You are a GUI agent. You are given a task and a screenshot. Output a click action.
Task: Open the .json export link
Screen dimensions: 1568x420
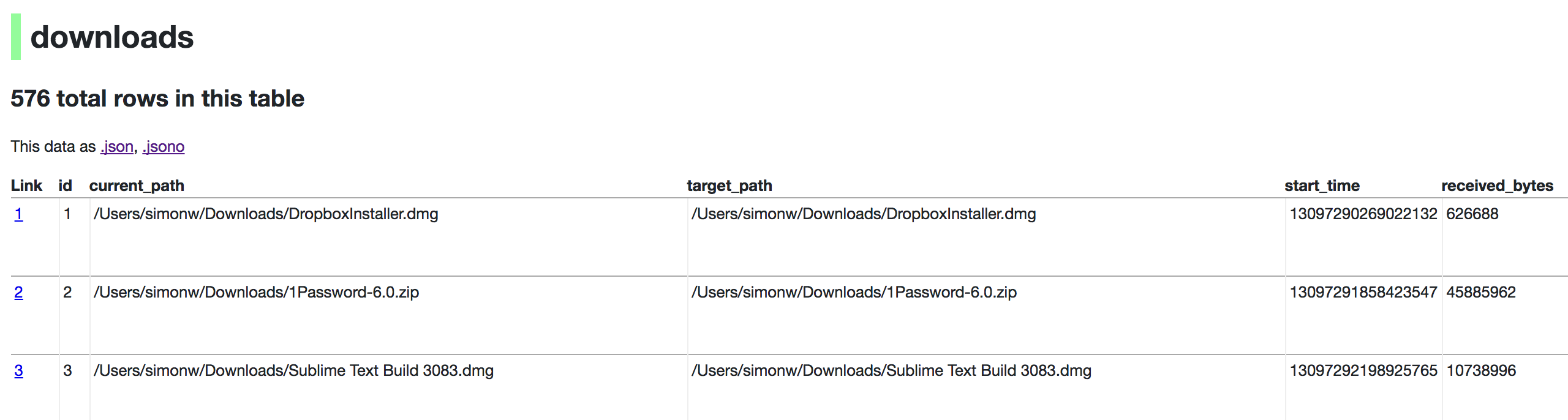(116, 147)
